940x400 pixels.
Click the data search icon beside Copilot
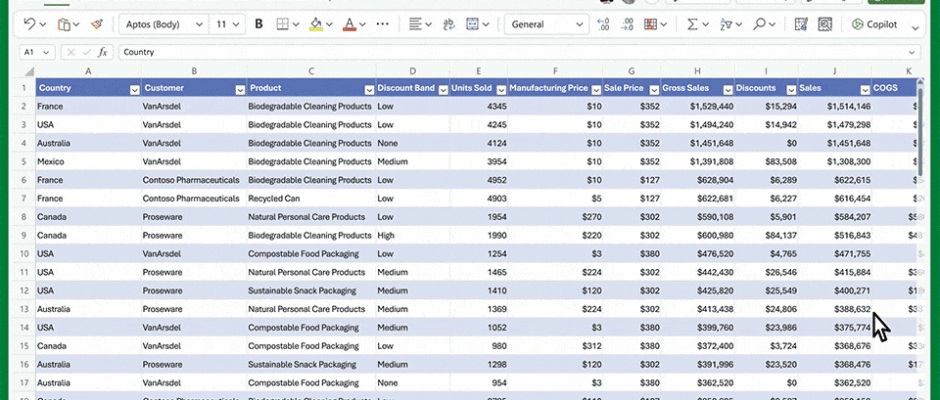(x=825, y=24)
